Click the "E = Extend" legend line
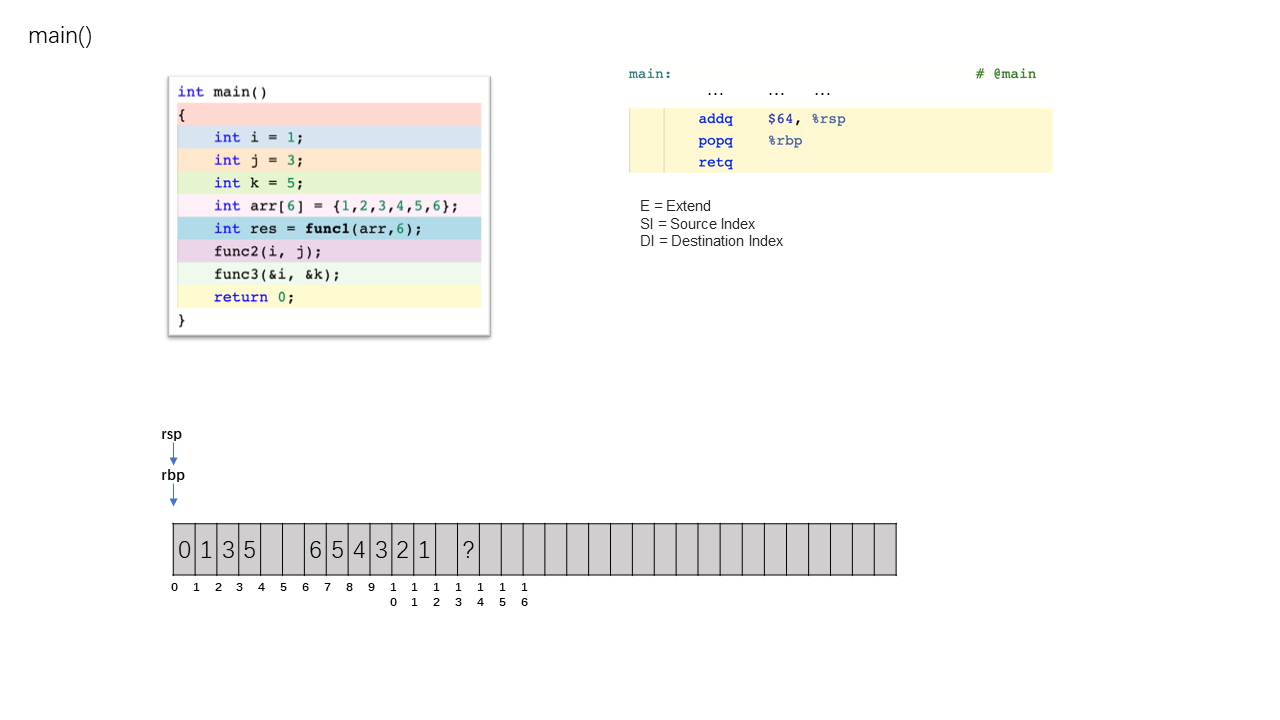 tap(675, 206)
